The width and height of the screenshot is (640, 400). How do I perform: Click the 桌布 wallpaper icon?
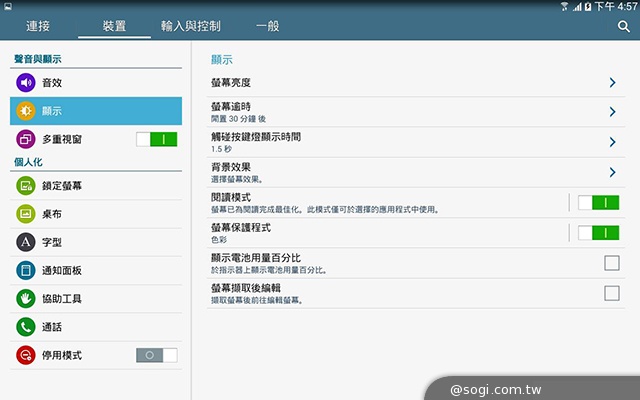coord(26,214)
